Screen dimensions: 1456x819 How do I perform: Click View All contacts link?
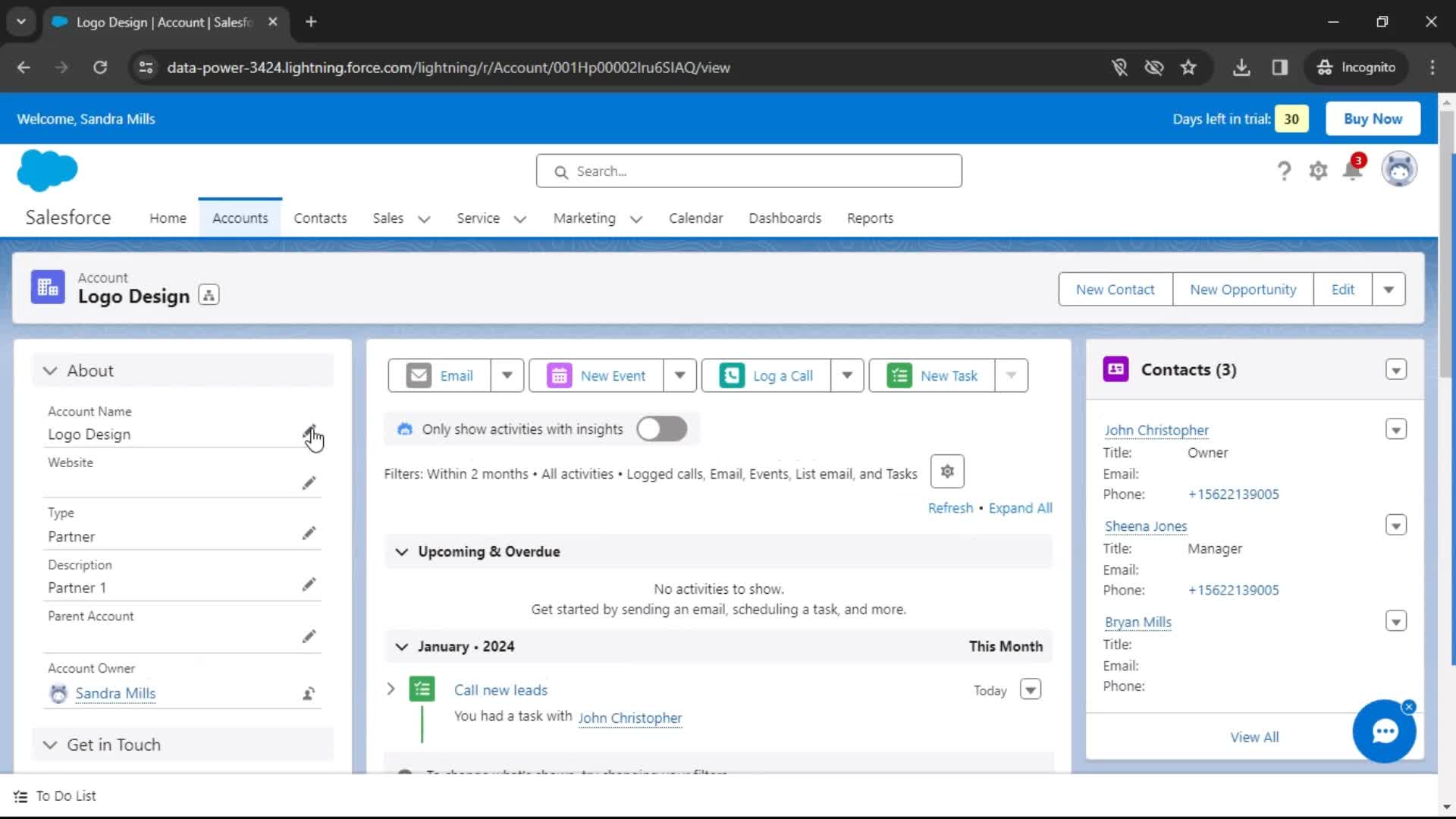point(1254,736)
